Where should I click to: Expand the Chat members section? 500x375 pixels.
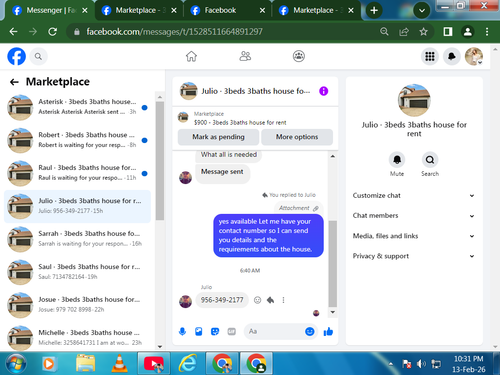point(413,216)
